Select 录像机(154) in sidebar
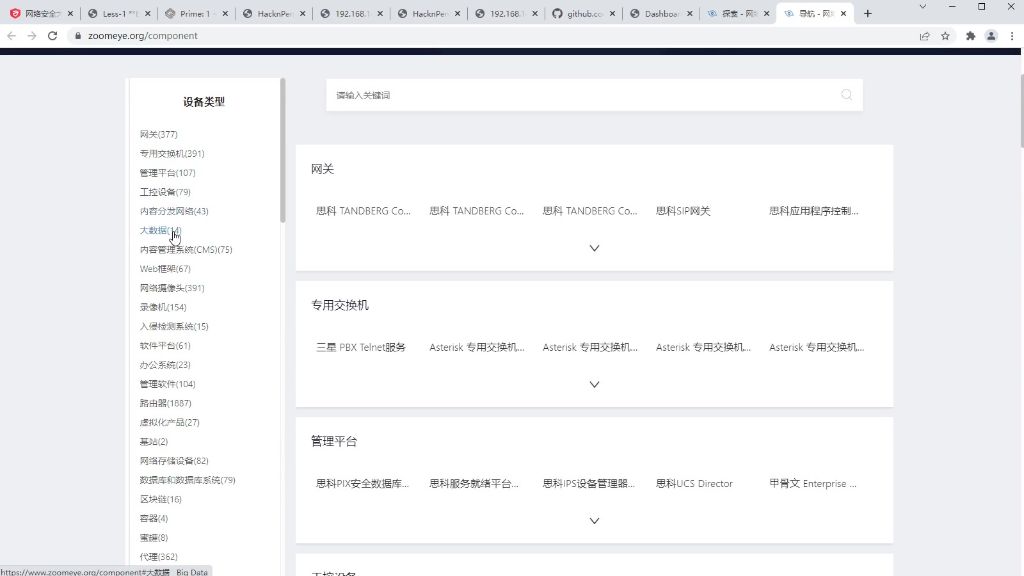 click(163, 307)
